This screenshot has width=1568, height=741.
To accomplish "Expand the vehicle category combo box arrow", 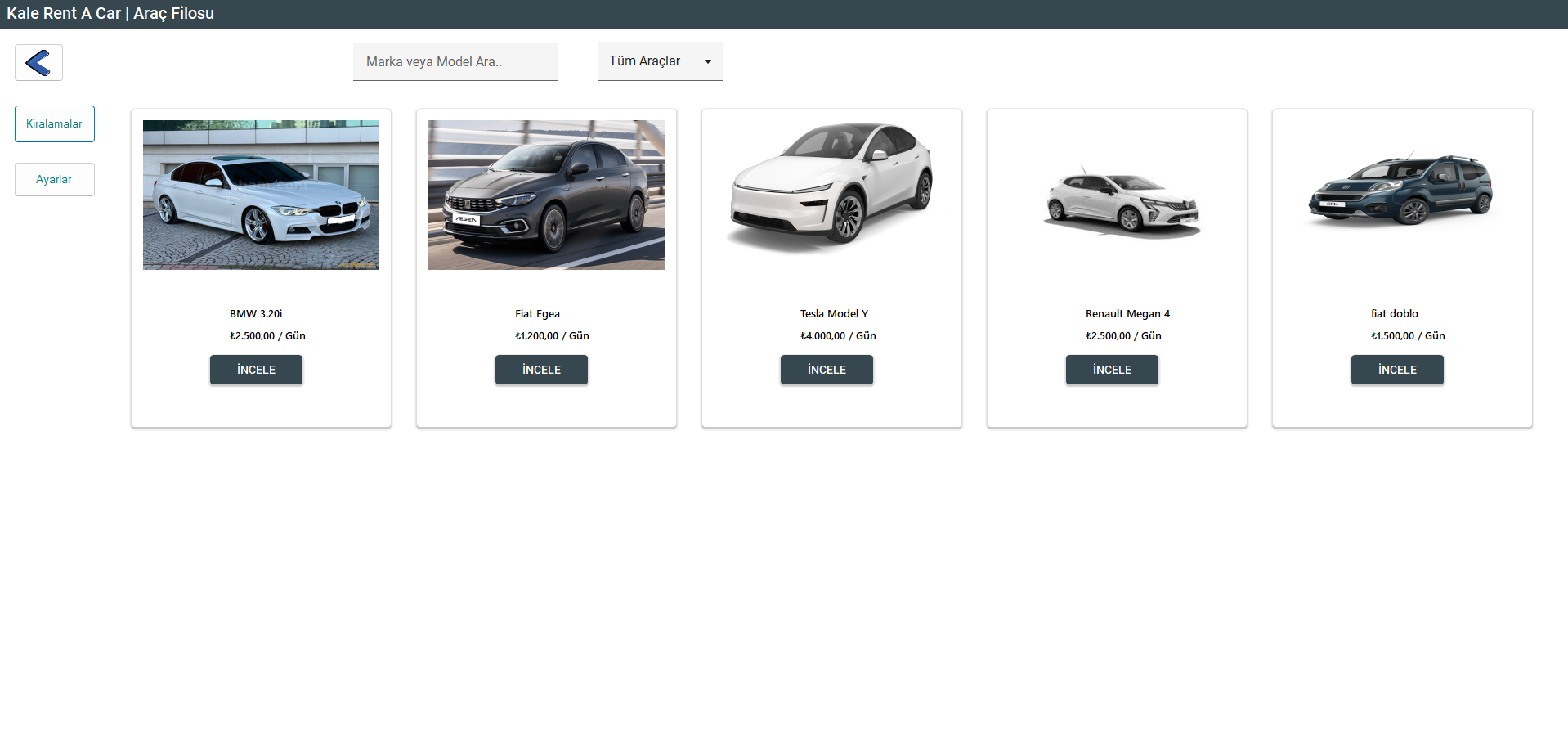I will point(708,61).
